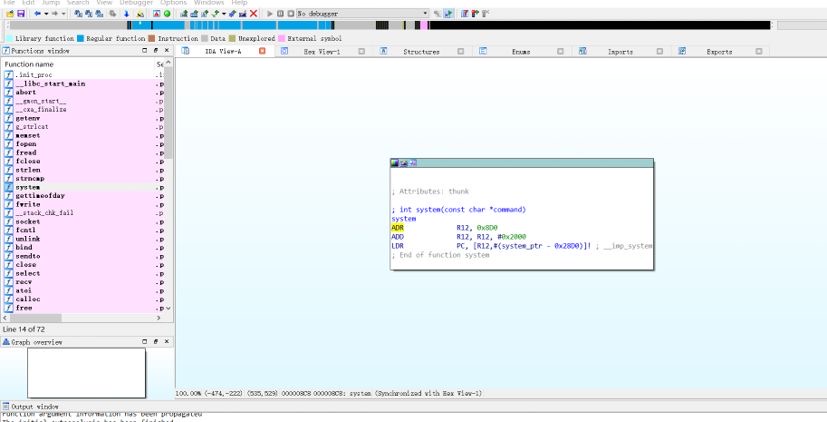Close the IDA View-A tab
Screen dimensions: 827x422
(262, 51)
